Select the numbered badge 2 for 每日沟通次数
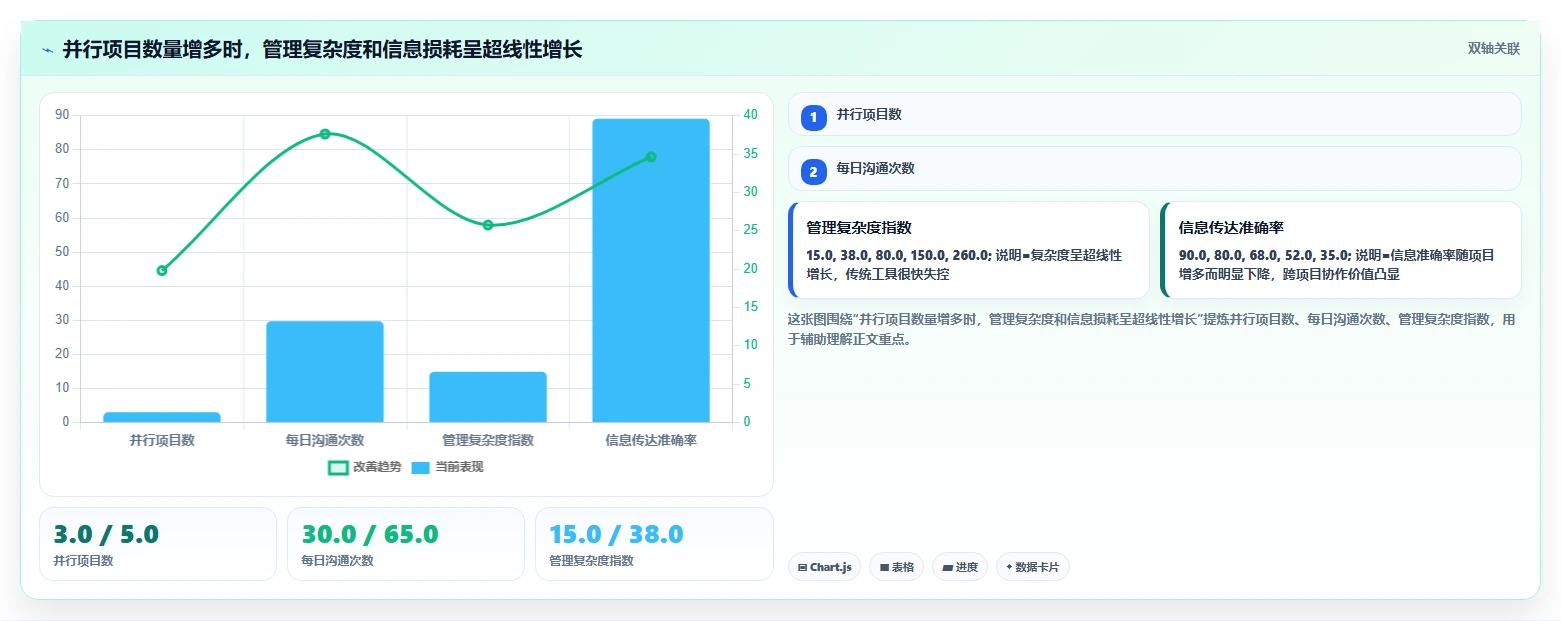This screenshot has height=621, width=1561. click(813, 171)
